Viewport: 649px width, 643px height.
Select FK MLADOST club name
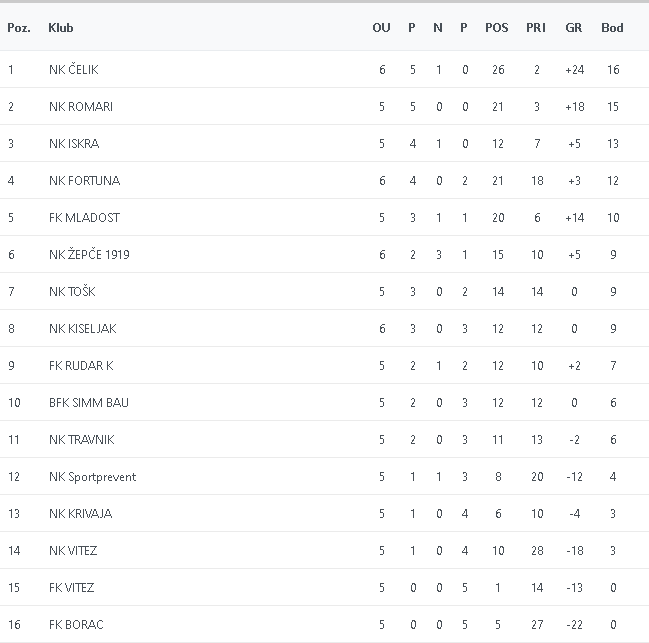(x=84, y=218)
